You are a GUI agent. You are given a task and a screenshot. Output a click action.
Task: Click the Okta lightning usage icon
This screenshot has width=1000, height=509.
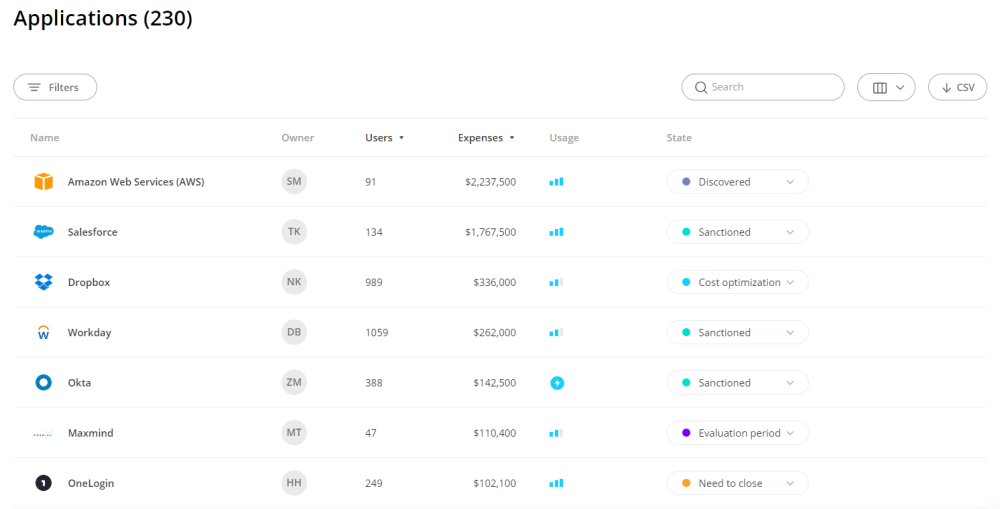click(x=557, y=383)
